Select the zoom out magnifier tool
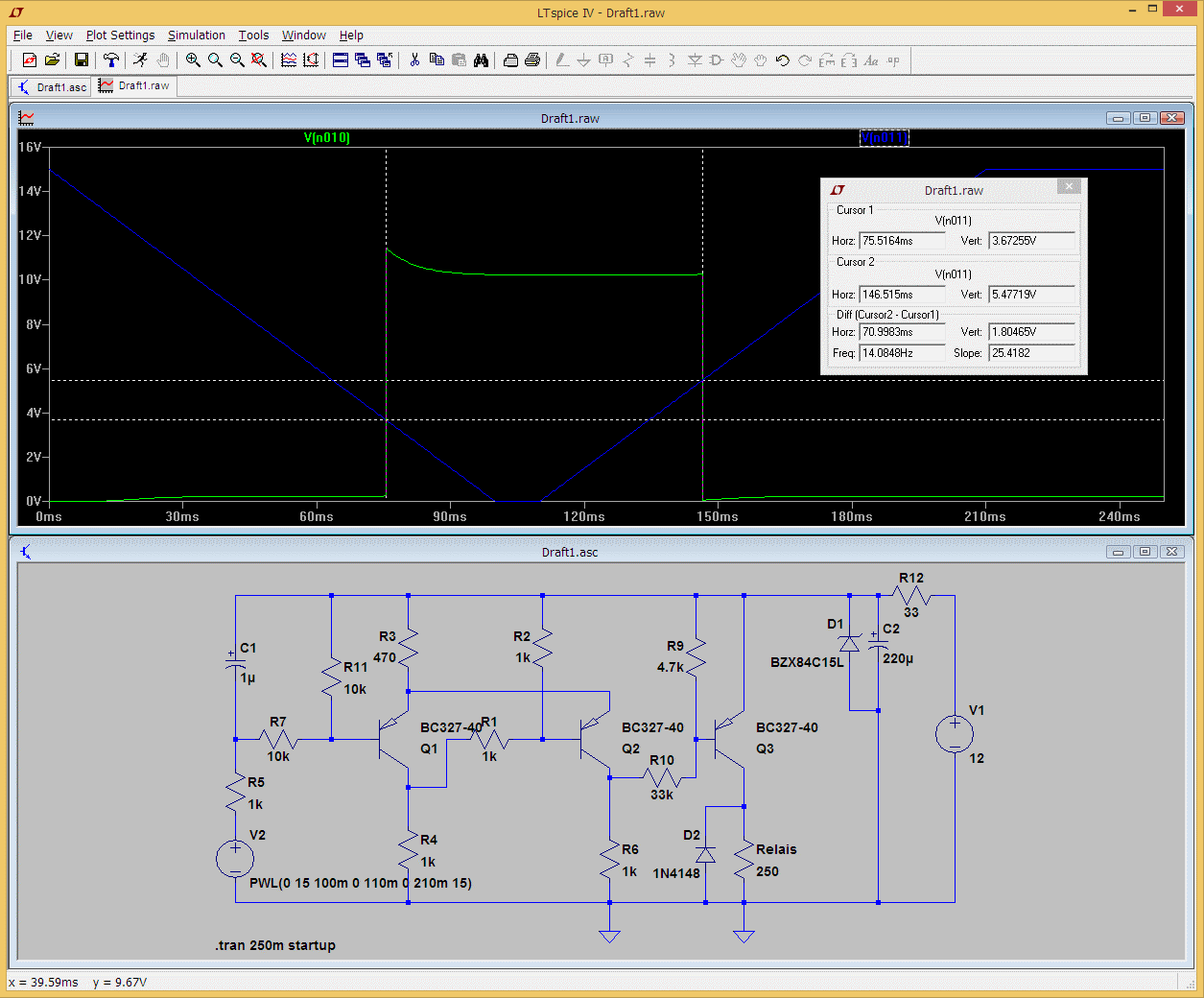Image resolution: width=1204 pixels, height=998 pixels. [237, 59]
